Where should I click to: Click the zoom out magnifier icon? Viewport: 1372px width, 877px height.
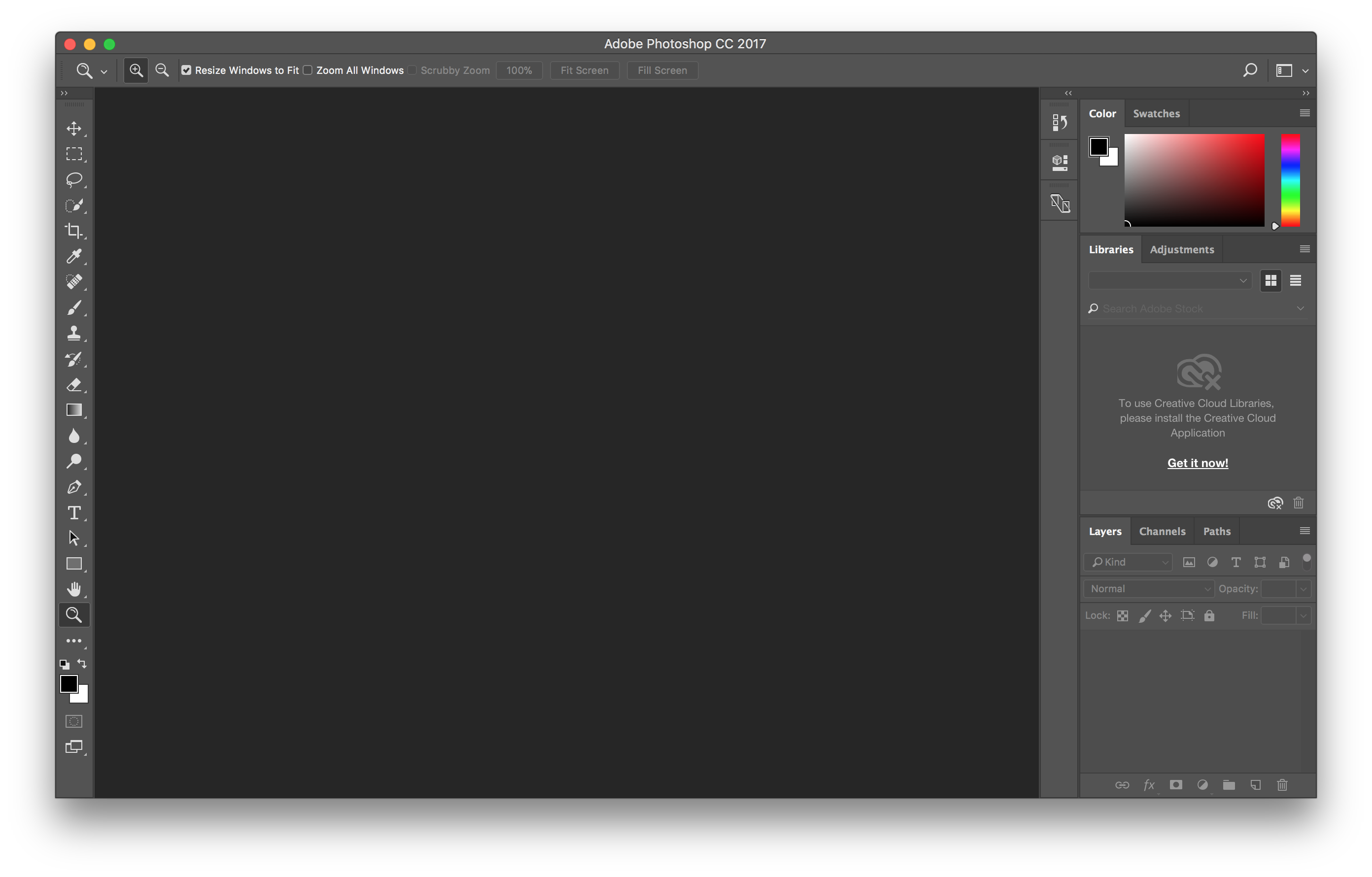162,70
